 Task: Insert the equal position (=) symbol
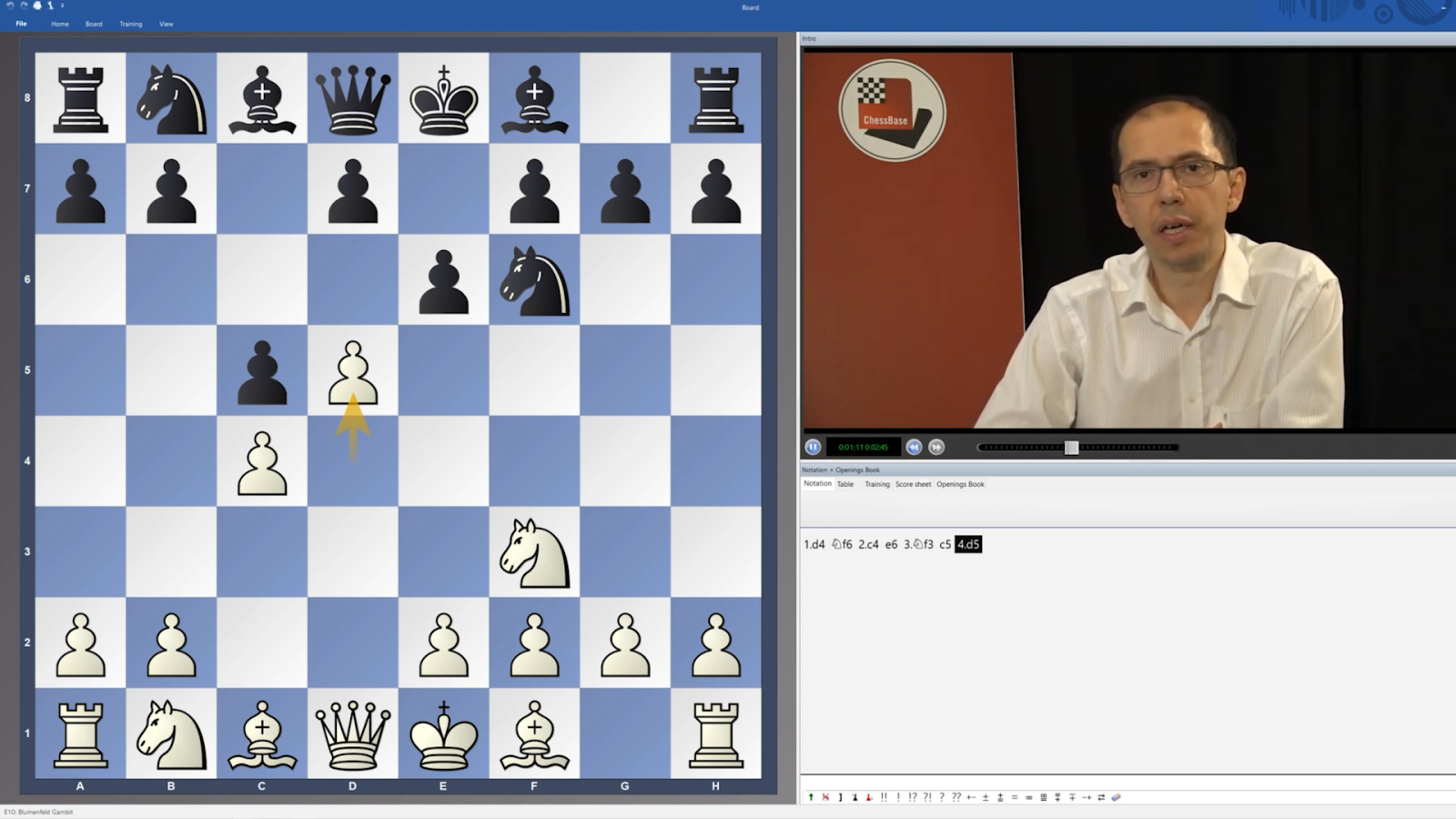pyautogui.click(x=1015, y=797)
